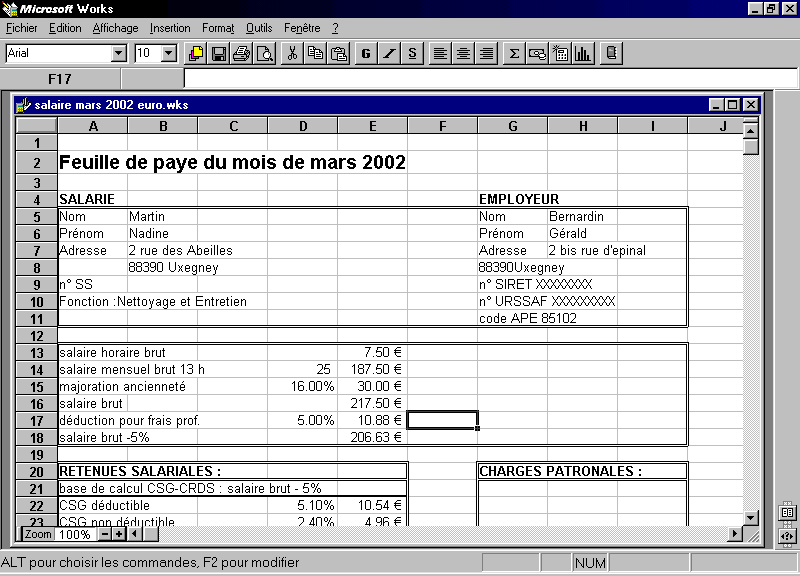Click the Cut (scissors) icon
The image size is (800, 576).
(292, 54)
